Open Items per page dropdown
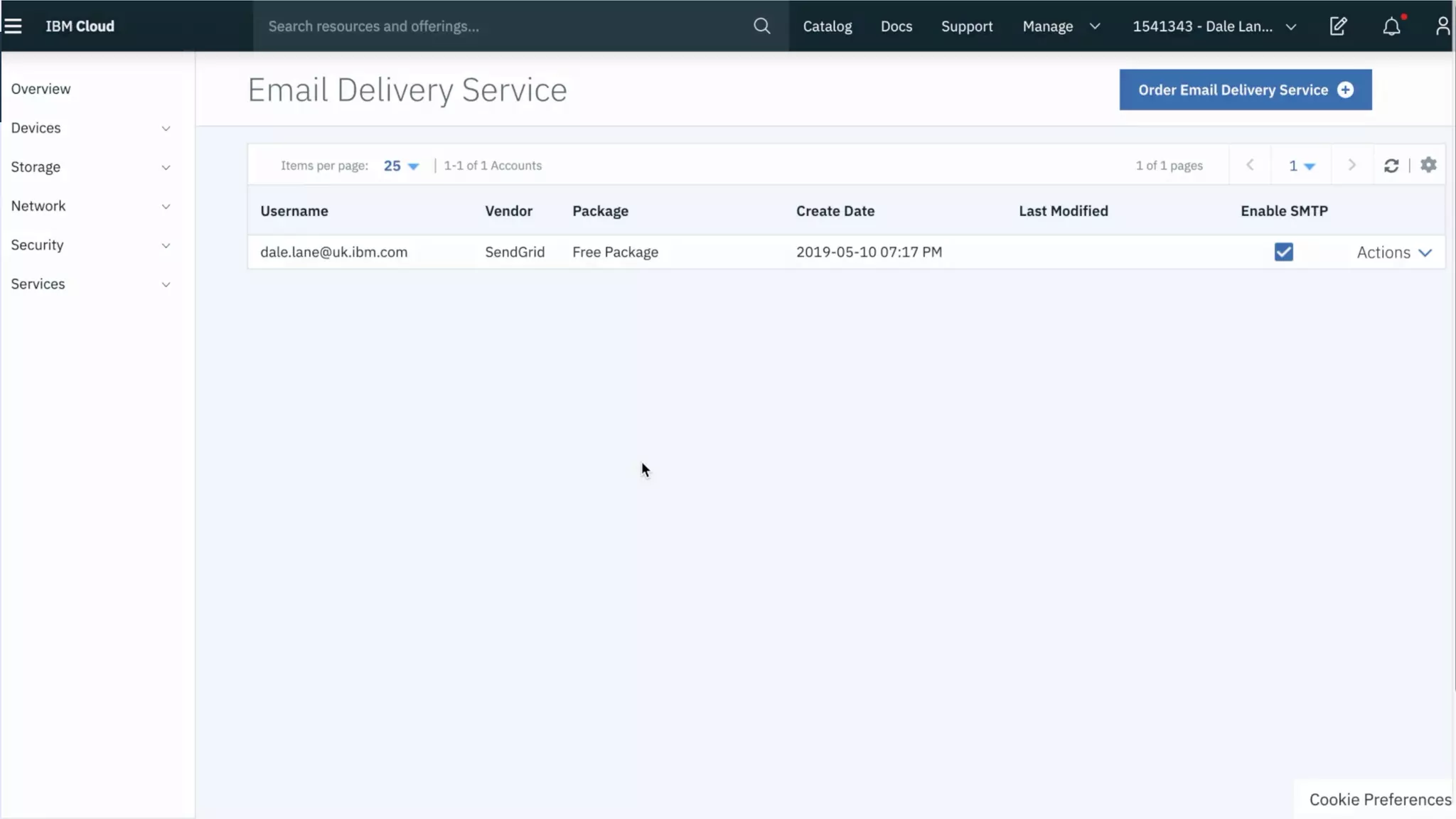1456x819 pixels. point(402,166)
